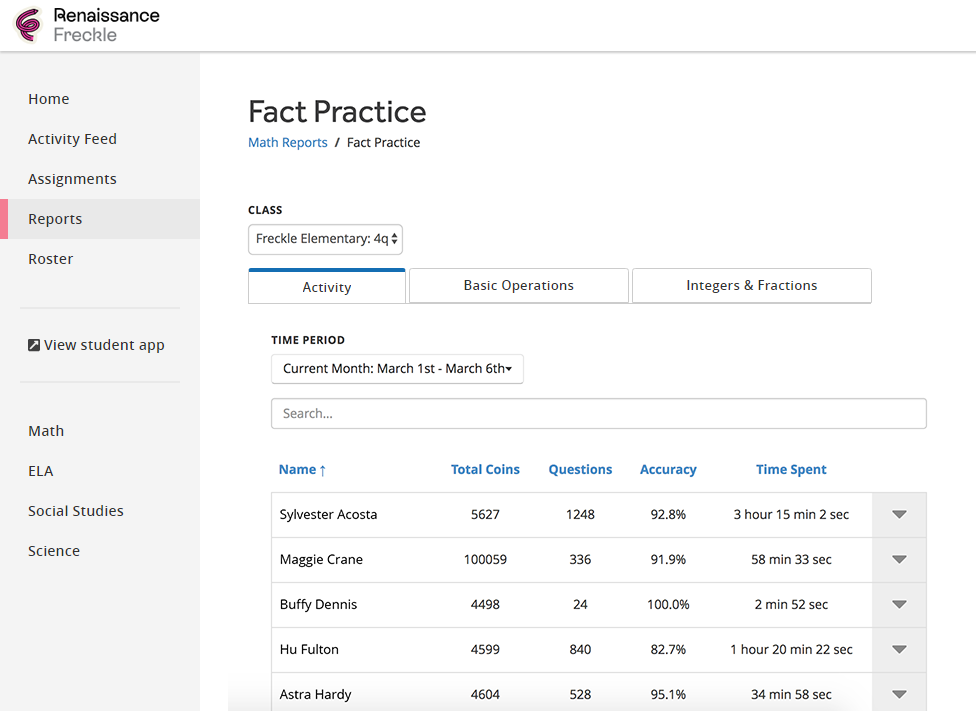Click the Freckle logo icon
The image size is (976, 711).
tap(27, 25)
